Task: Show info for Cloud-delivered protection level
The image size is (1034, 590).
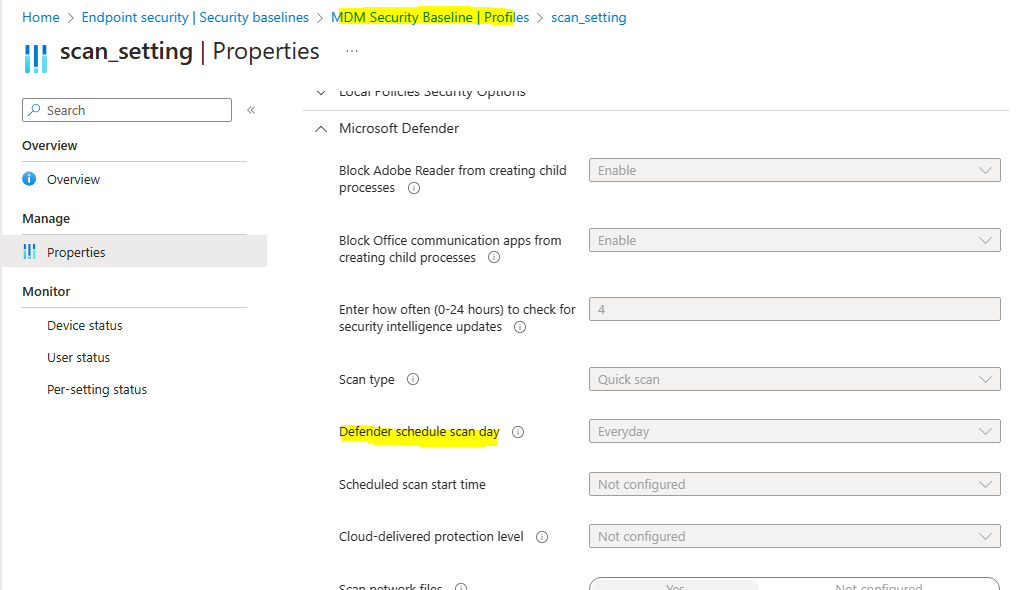Action: point(542,537)
